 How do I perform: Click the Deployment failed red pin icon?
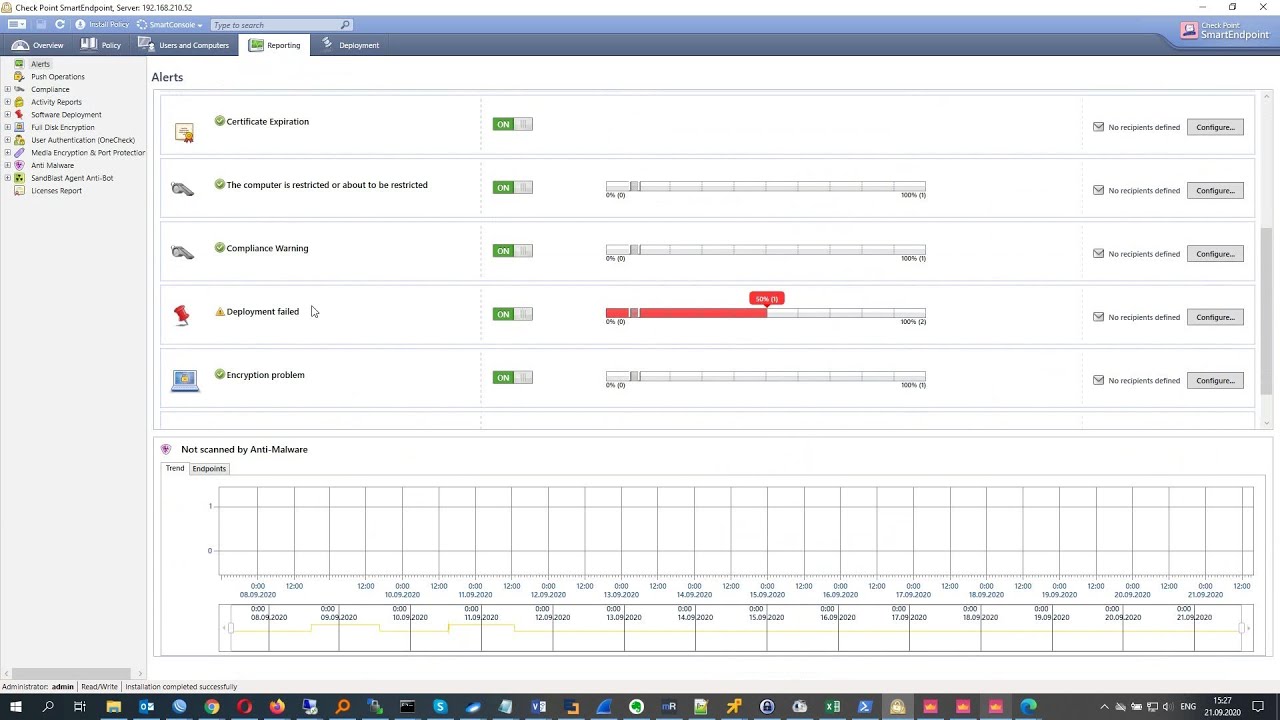coord(181,315)
